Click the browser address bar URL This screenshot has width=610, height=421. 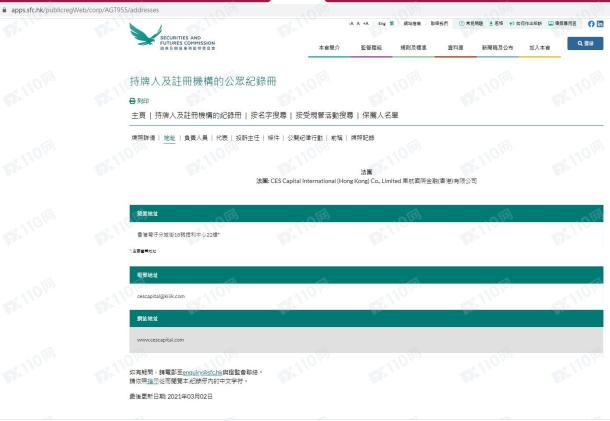click(85, 10)
